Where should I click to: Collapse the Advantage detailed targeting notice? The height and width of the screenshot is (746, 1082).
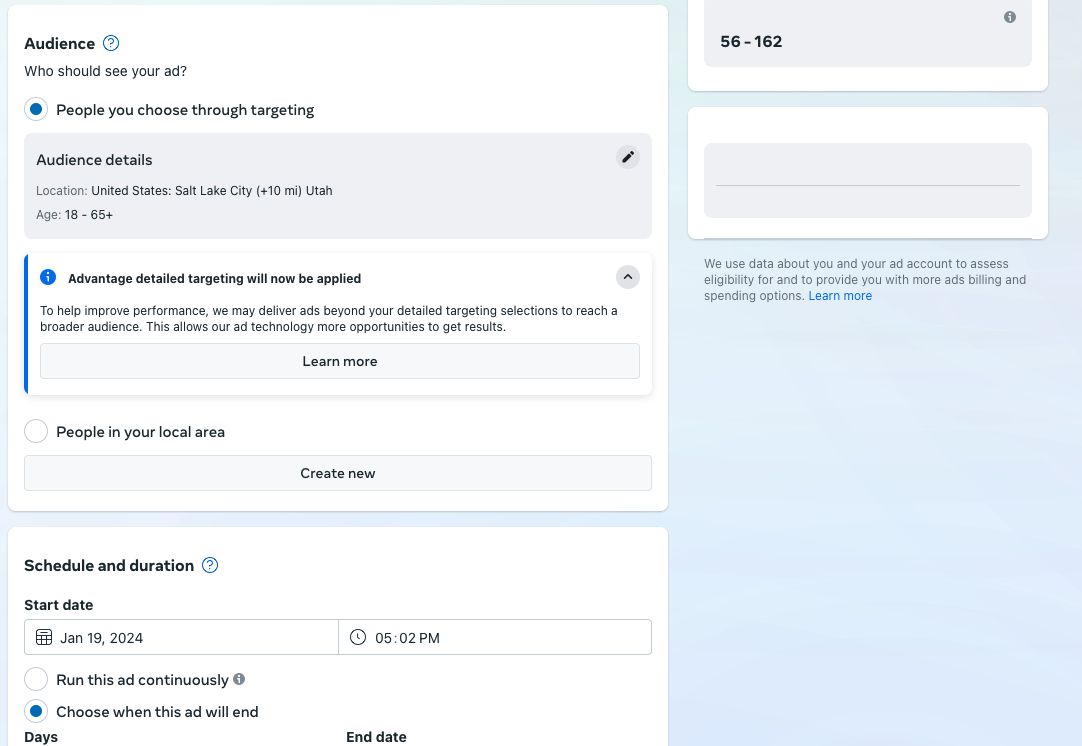(x=628, y=277)
